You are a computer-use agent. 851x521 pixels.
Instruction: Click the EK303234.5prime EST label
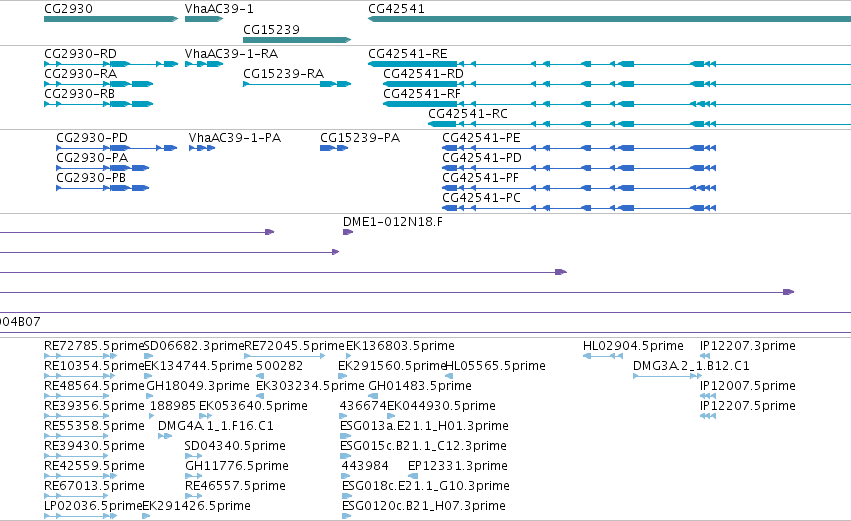point(310,386)
